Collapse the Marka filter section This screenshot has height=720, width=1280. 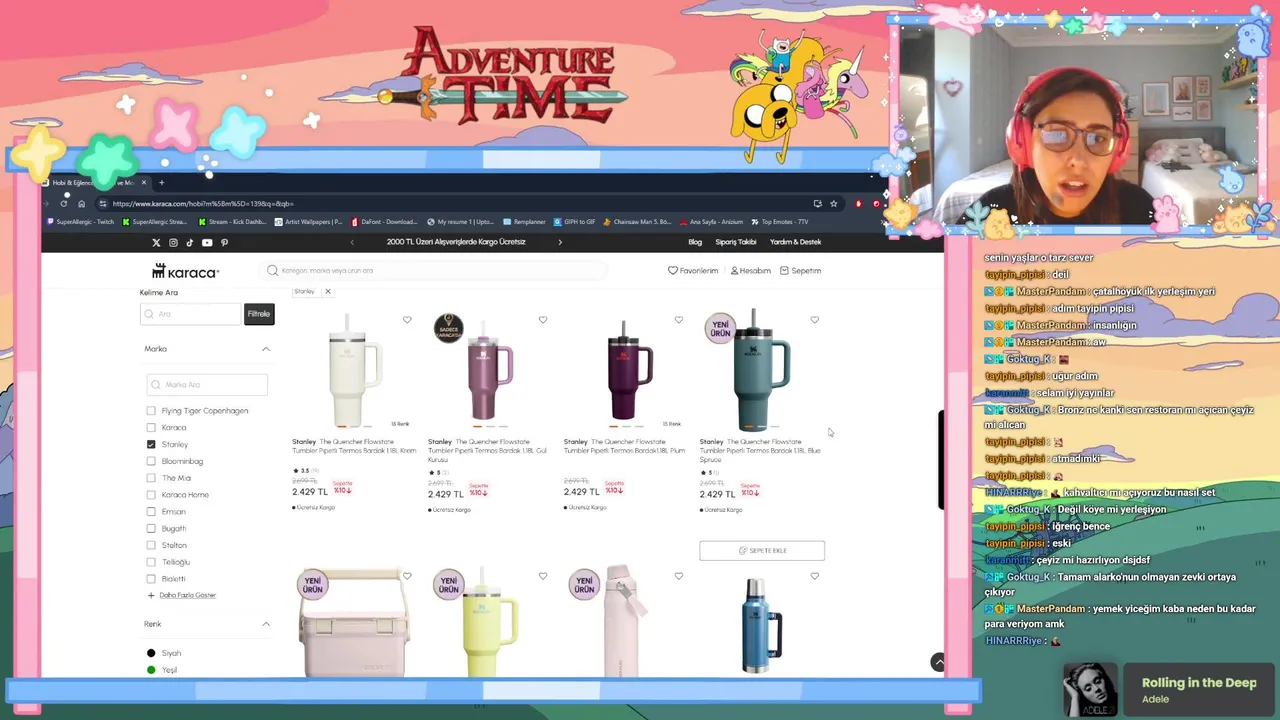(266, 349)
